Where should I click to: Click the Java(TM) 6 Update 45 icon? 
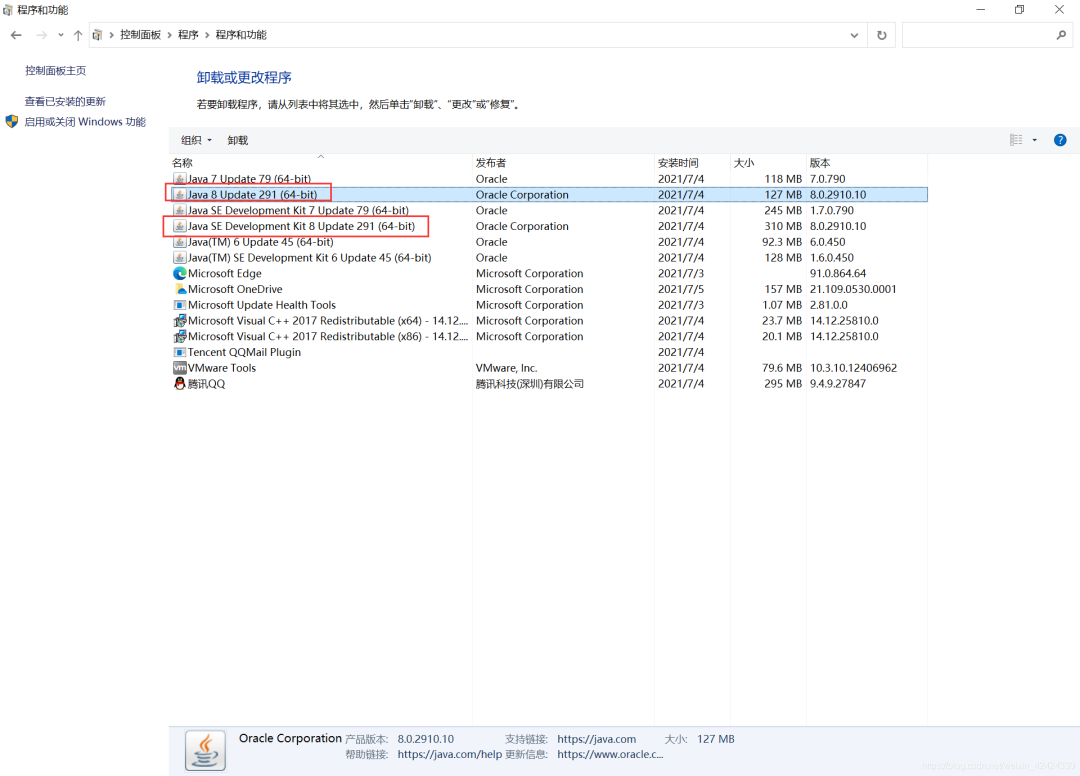pyautogui.click(x=180, y=242)
